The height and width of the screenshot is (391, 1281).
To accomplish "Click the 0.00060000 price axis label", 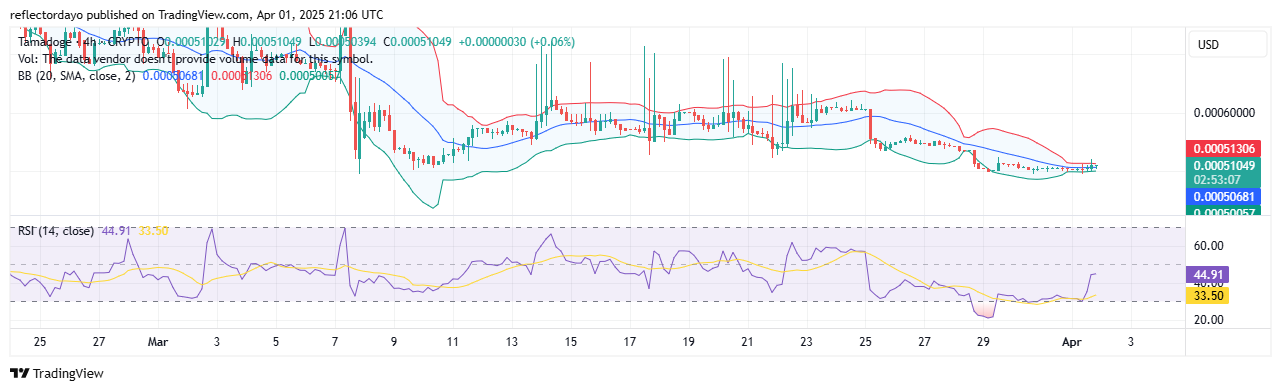I will [x=1224, y=113].
